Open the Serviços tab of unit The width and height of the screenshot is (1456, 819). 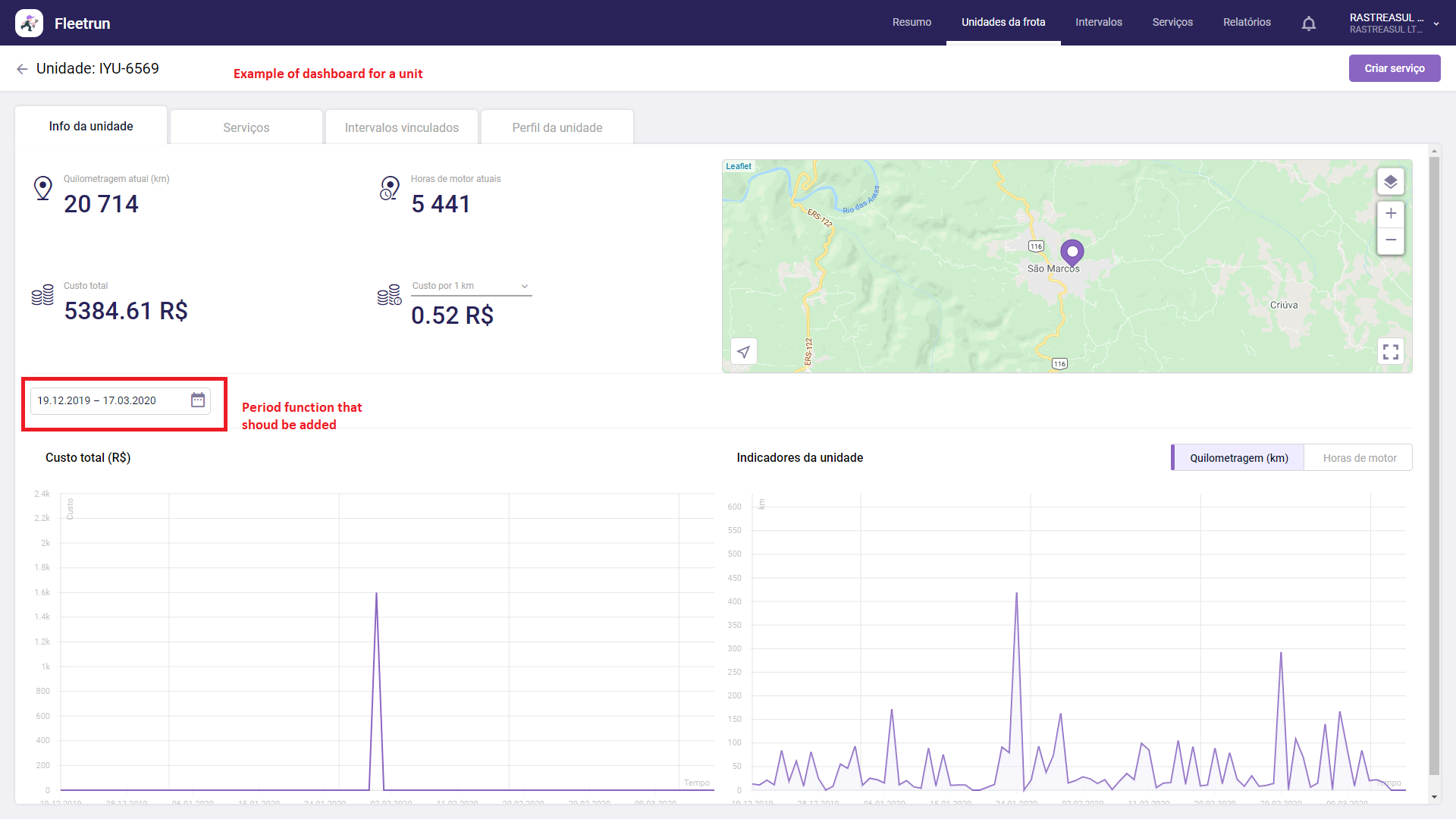click(246, 127)
